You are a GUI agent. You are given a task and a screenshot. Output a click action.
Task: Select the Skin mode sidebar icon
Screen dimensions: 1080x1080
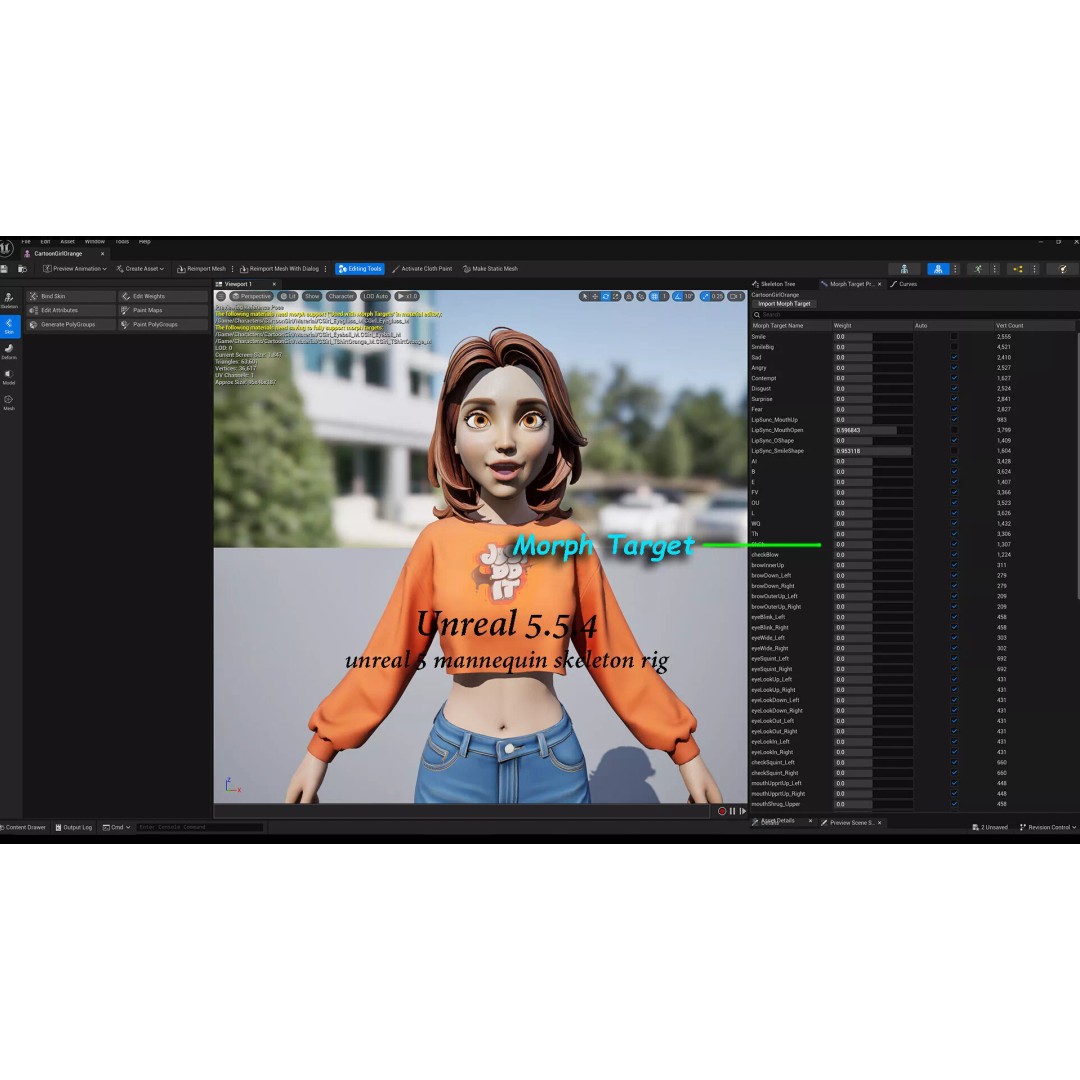click(9, 325)
